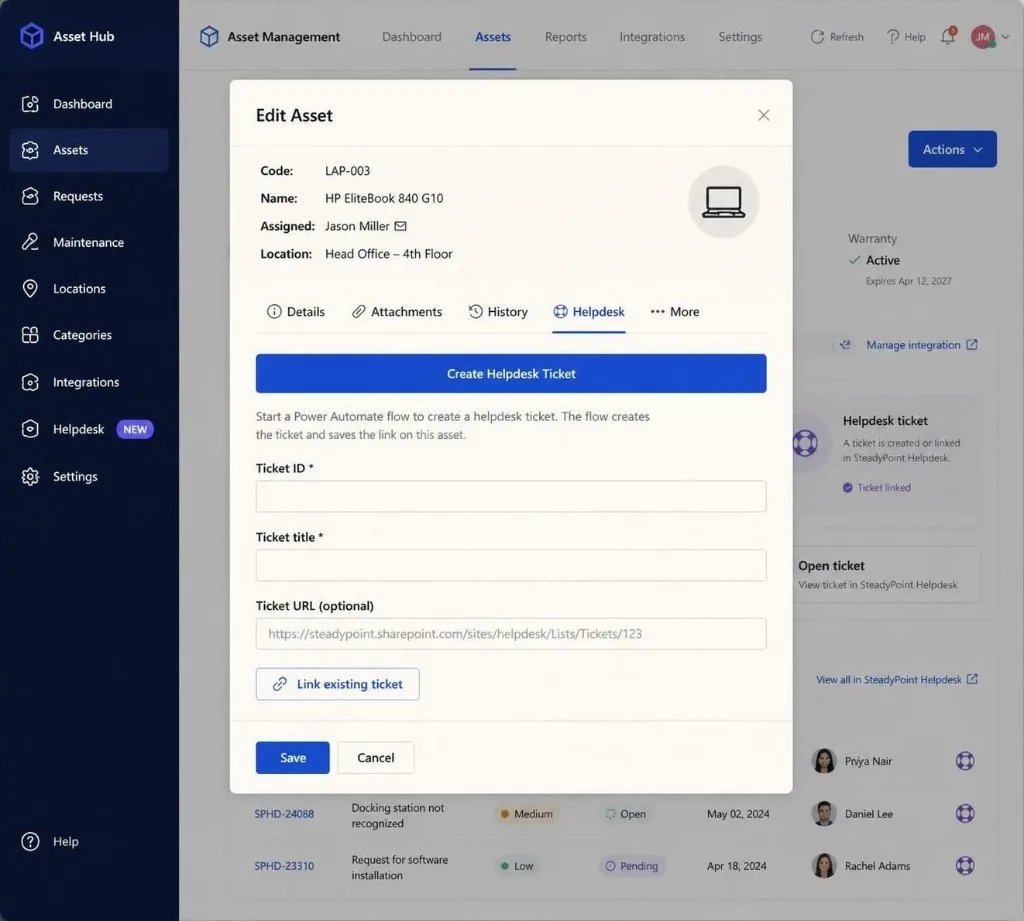Select the Helpdesk tab in dialog
This screenshot has height=921, width=1024.
(589, 312)
